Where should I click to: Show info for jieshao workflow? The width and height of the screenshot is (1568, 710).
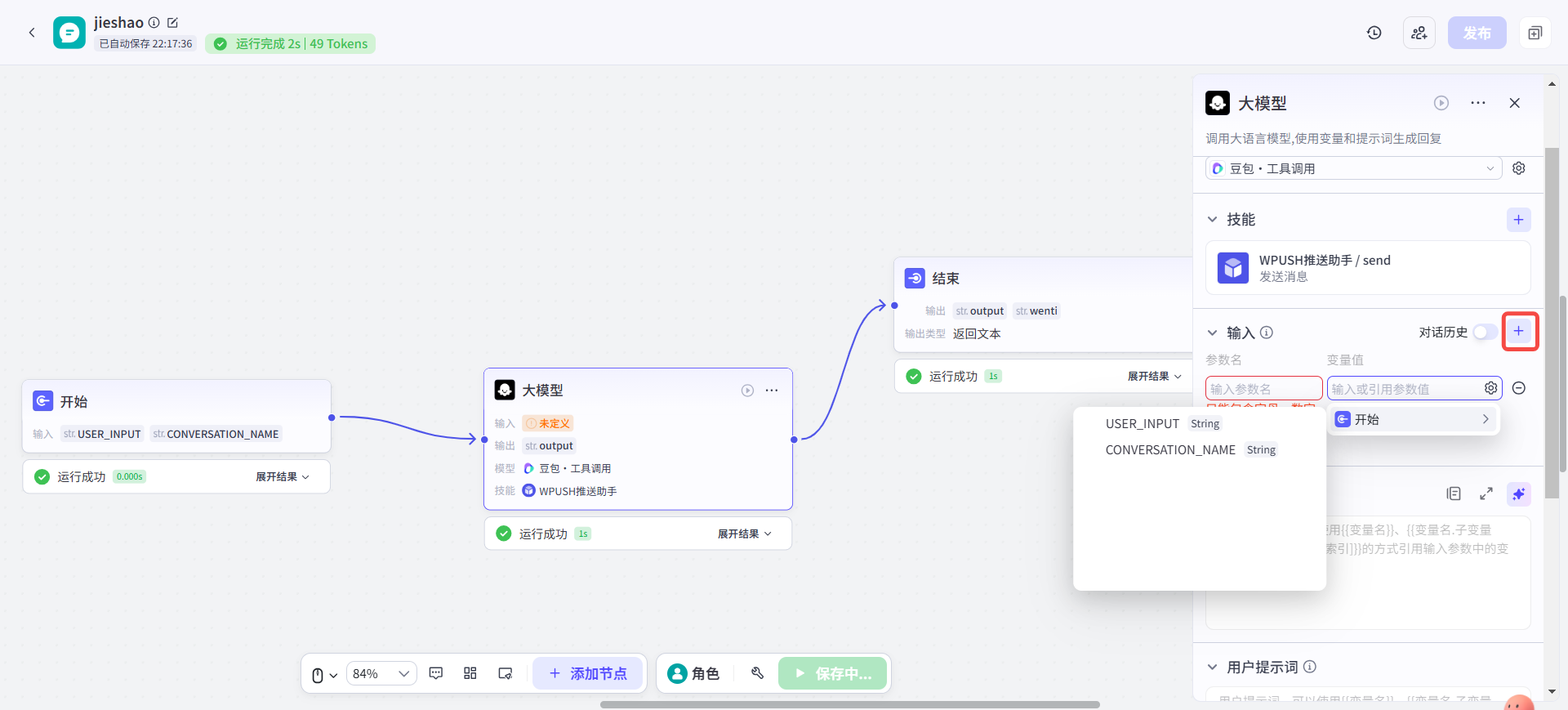tap(154, 23)
